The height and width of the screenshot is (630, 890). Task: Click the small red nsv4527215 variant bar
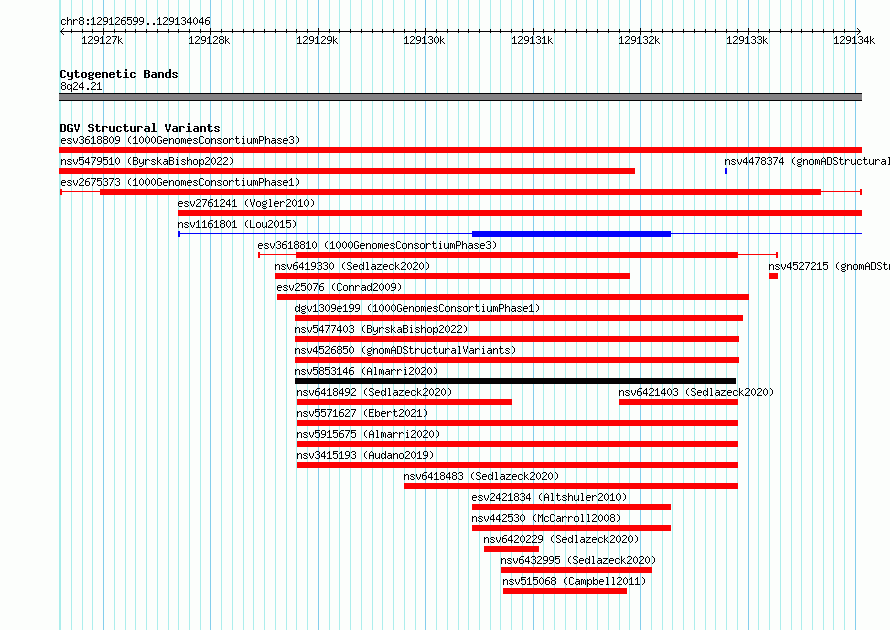tap(774, 276)
